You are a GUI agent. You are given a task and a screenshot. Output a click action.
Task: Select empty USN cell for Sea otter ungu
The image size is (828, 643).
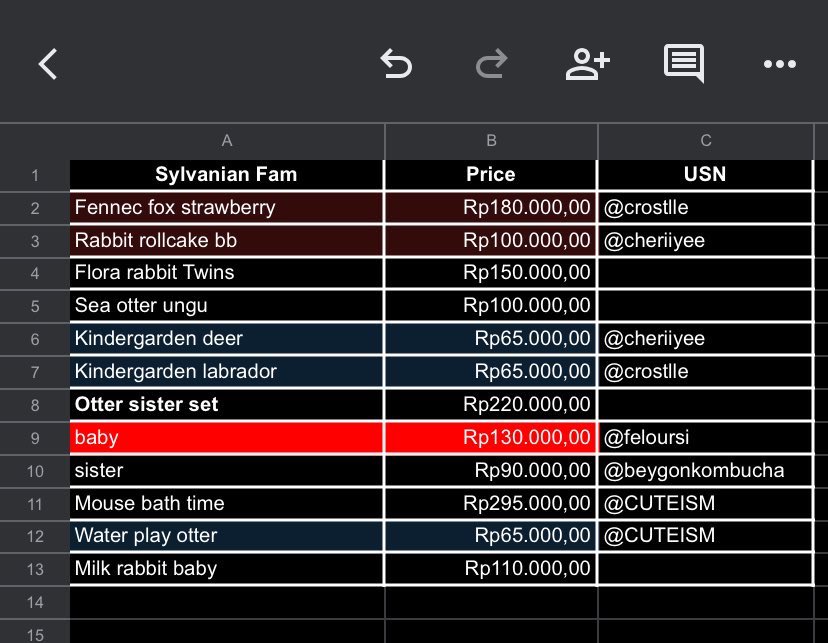pyautogui.click(x=705, y=306)
